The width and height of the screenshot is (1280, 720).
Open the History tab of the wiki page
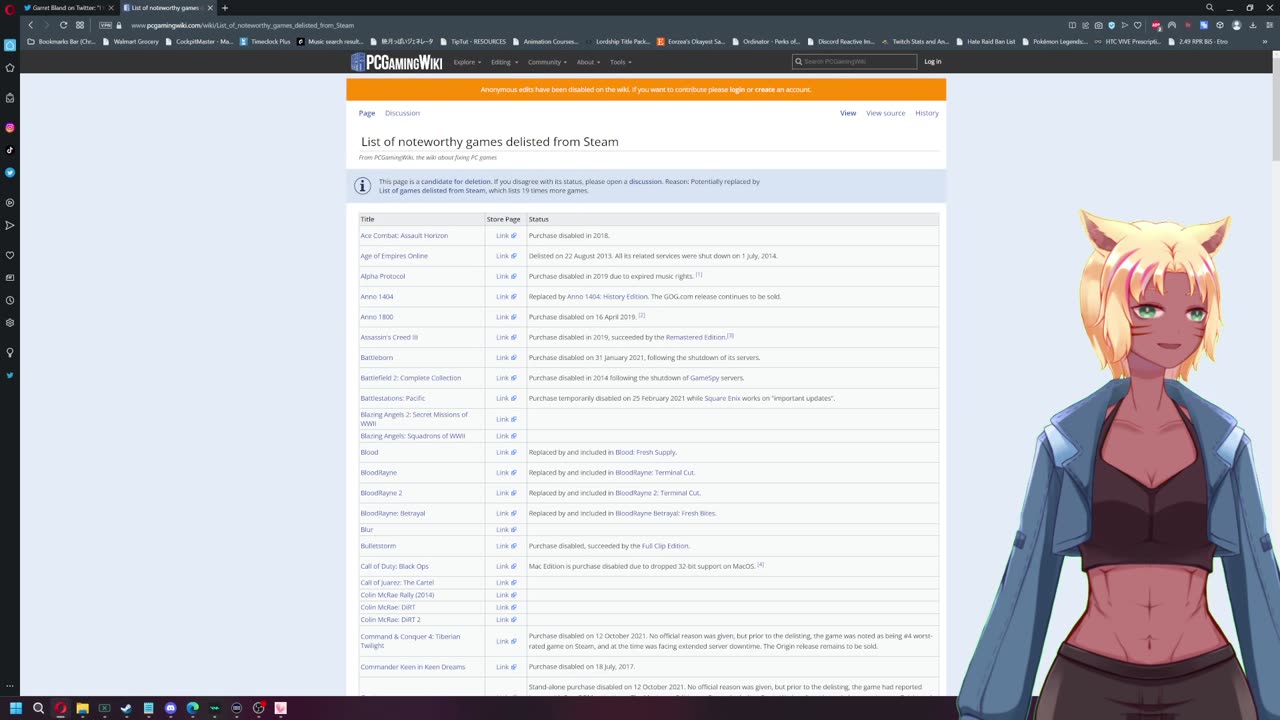tap(927, 113)
